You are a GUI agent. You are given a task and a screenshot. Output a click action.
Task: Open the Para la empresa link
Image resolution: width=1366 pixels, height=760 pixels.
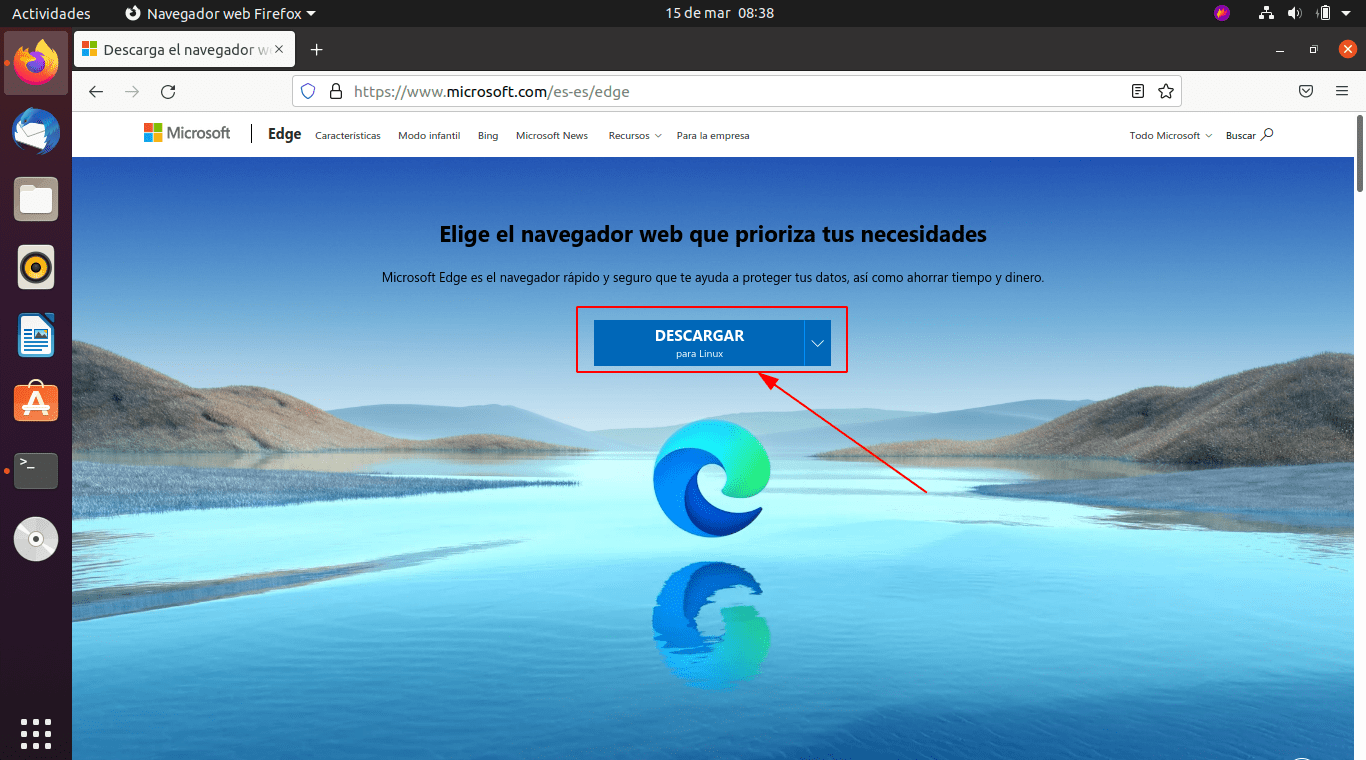712,135
